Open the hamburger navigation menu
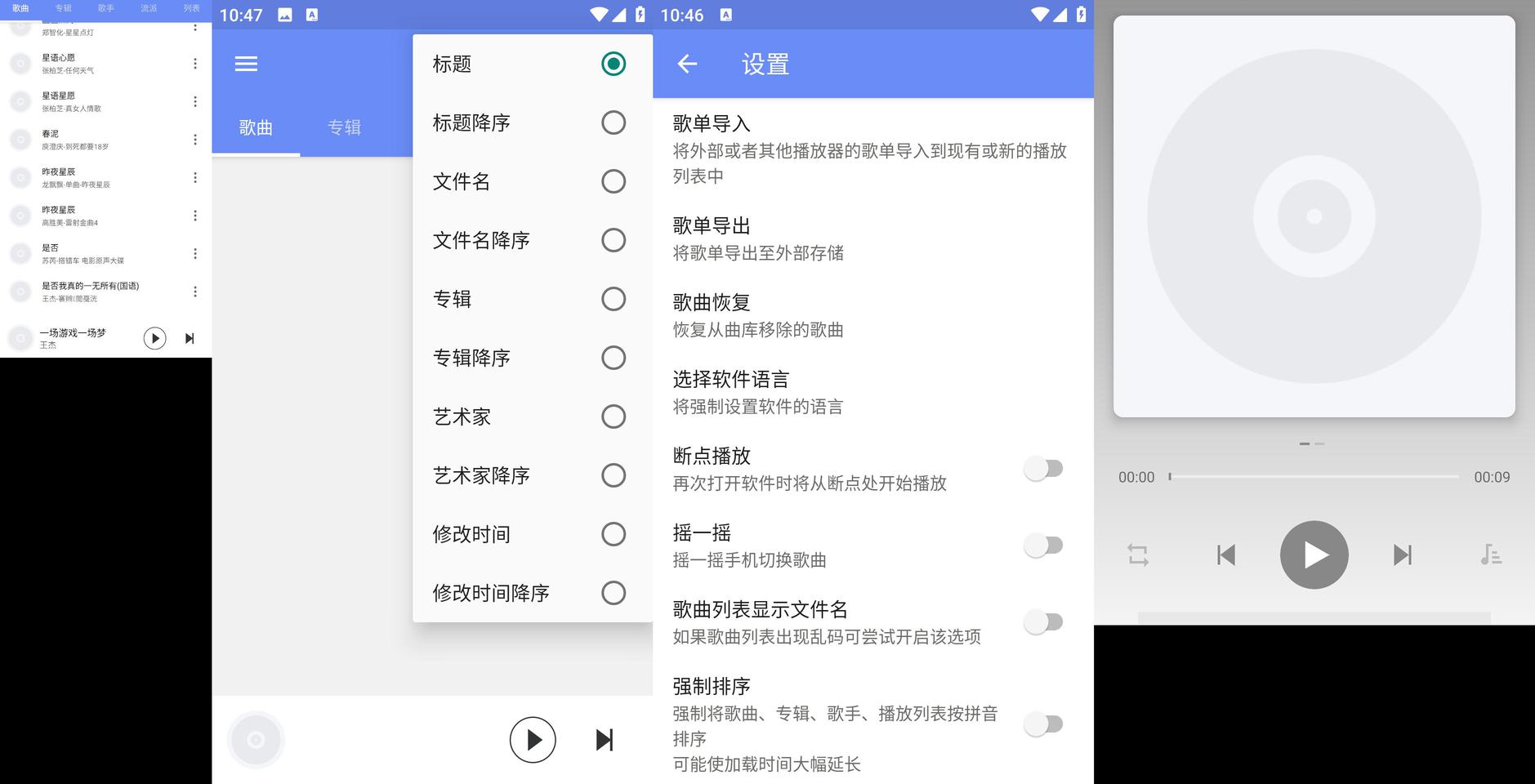 [246, 64]
